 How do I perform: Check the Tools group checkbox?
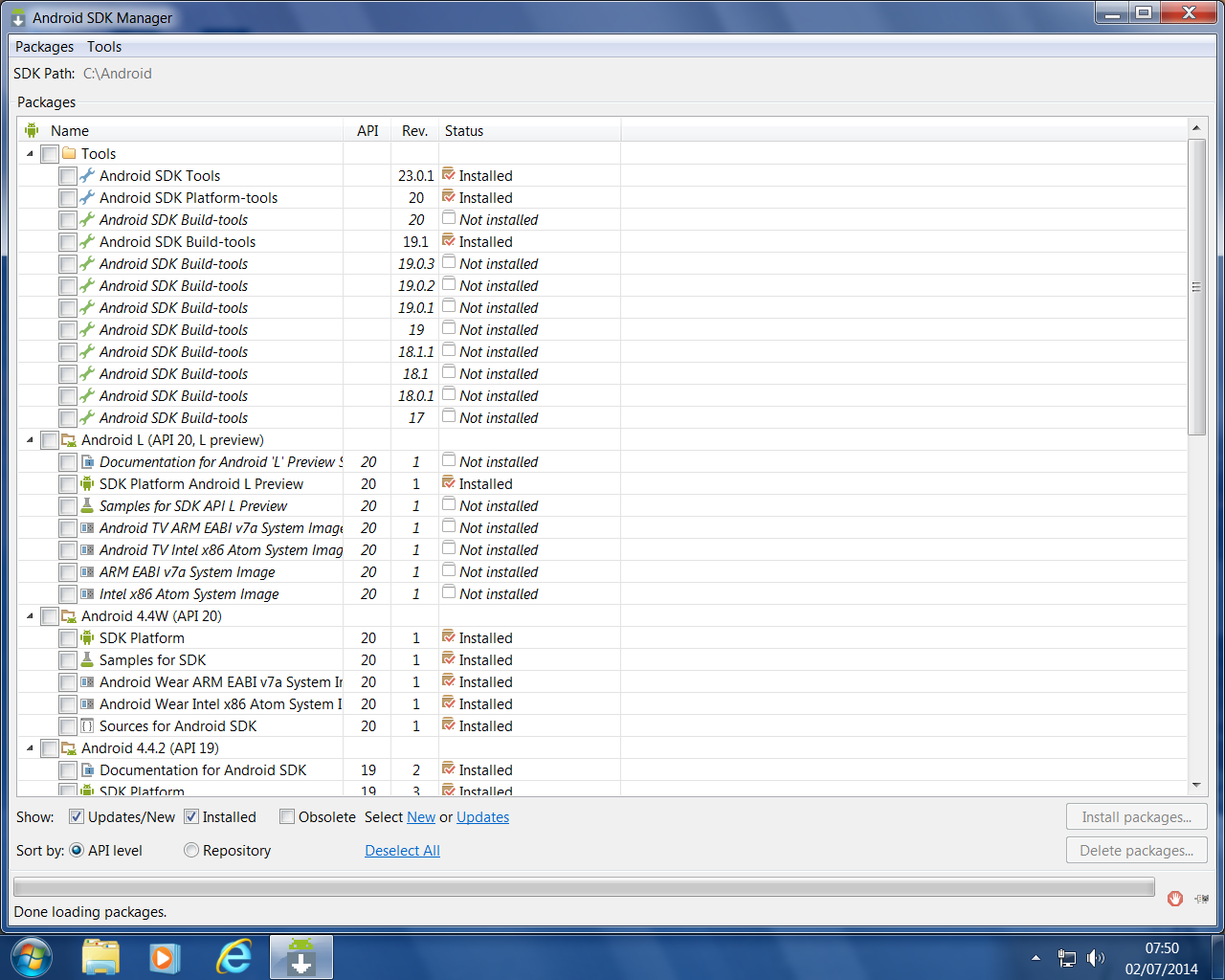pyautogui.click(x=50, y=154)
